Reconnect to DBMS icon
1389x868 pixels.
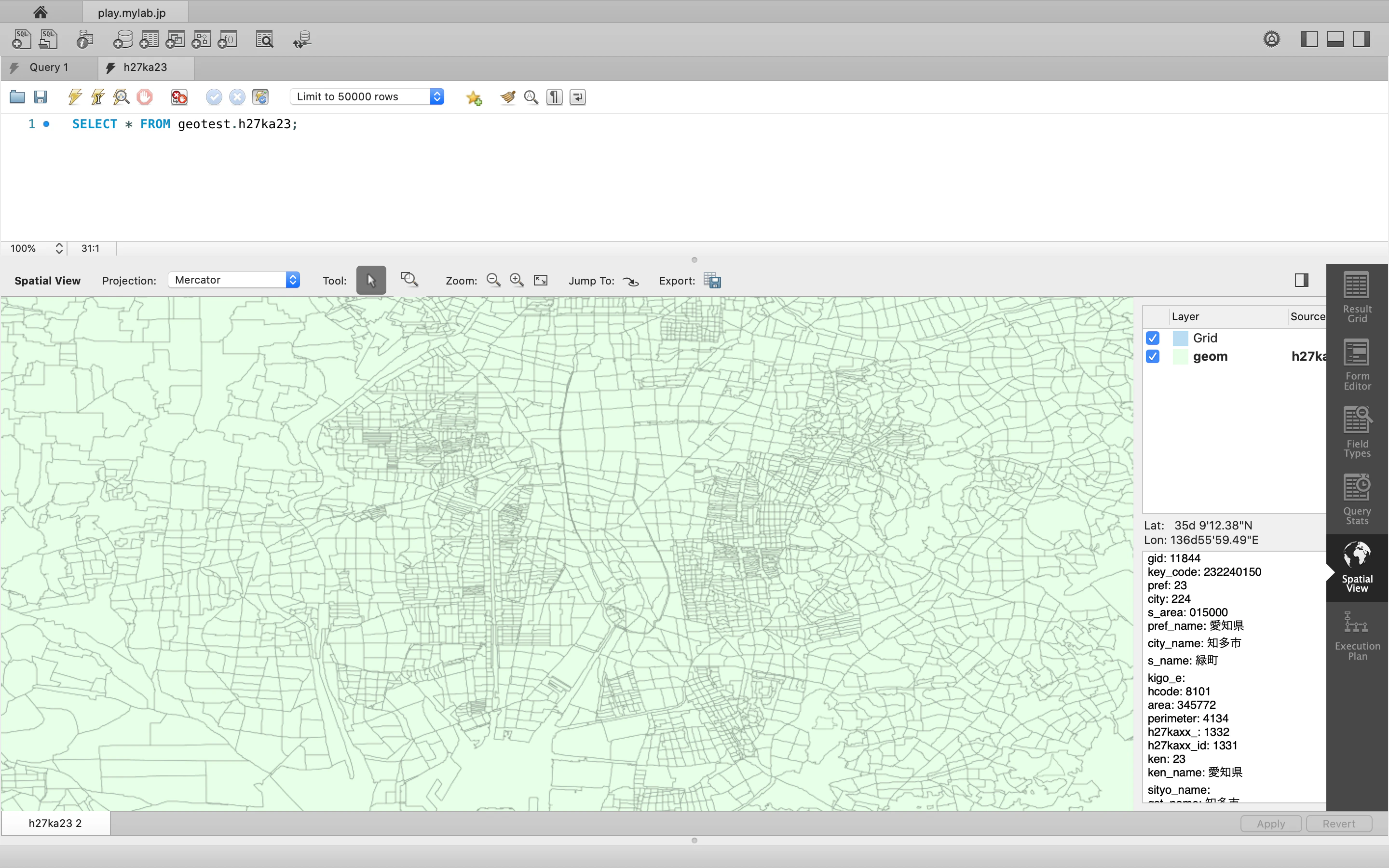[x=302, y=39]
